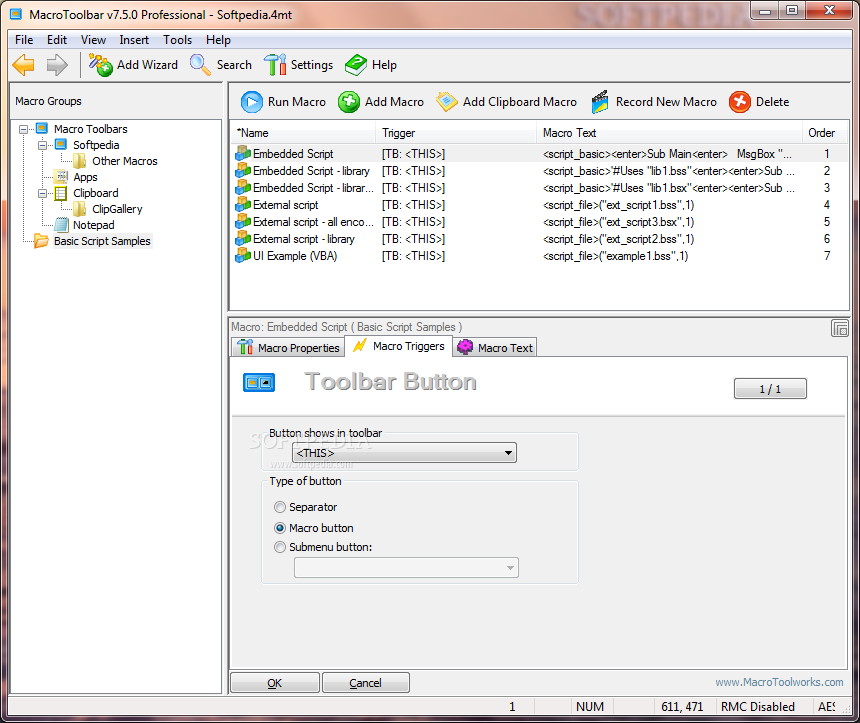Run Macro using the blue play icon
This screenshot has width=860, height=723.
tap(252, 102)
